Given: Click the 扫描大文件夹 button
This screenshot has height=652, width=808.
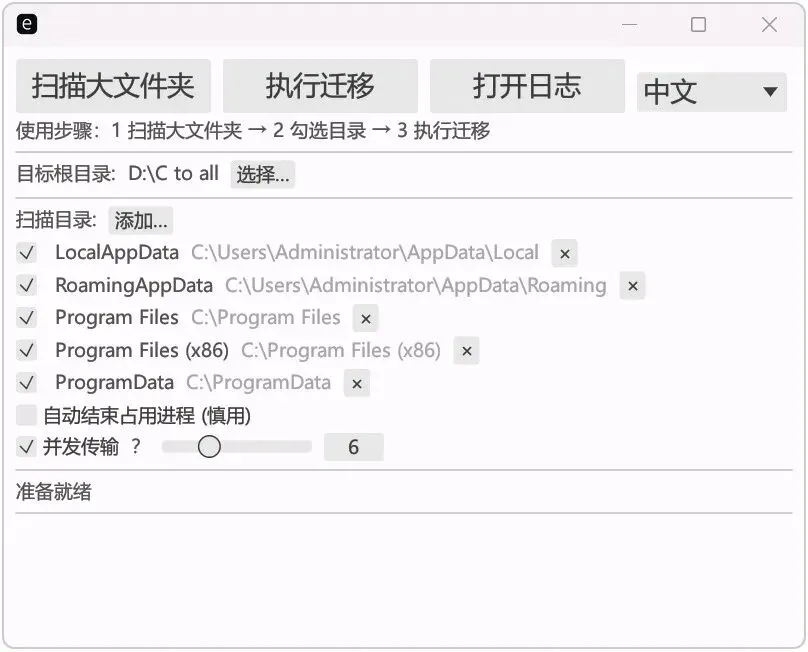Looking at the screenshot, I should point(113,86).
